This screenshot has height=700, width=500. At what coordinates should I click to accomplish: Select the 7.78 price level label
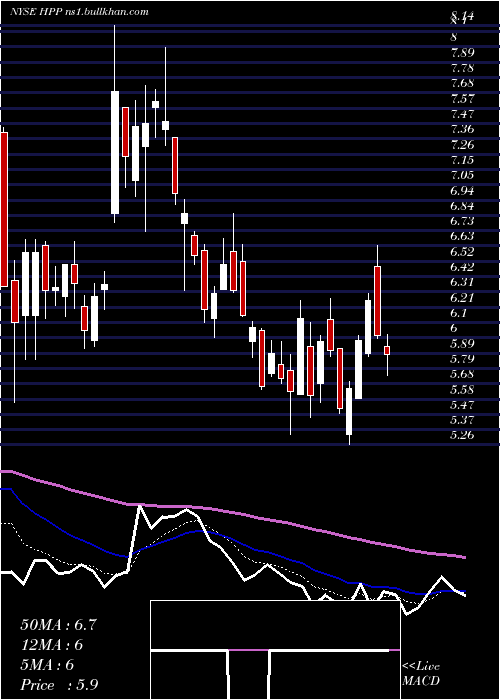click(462, 68)
